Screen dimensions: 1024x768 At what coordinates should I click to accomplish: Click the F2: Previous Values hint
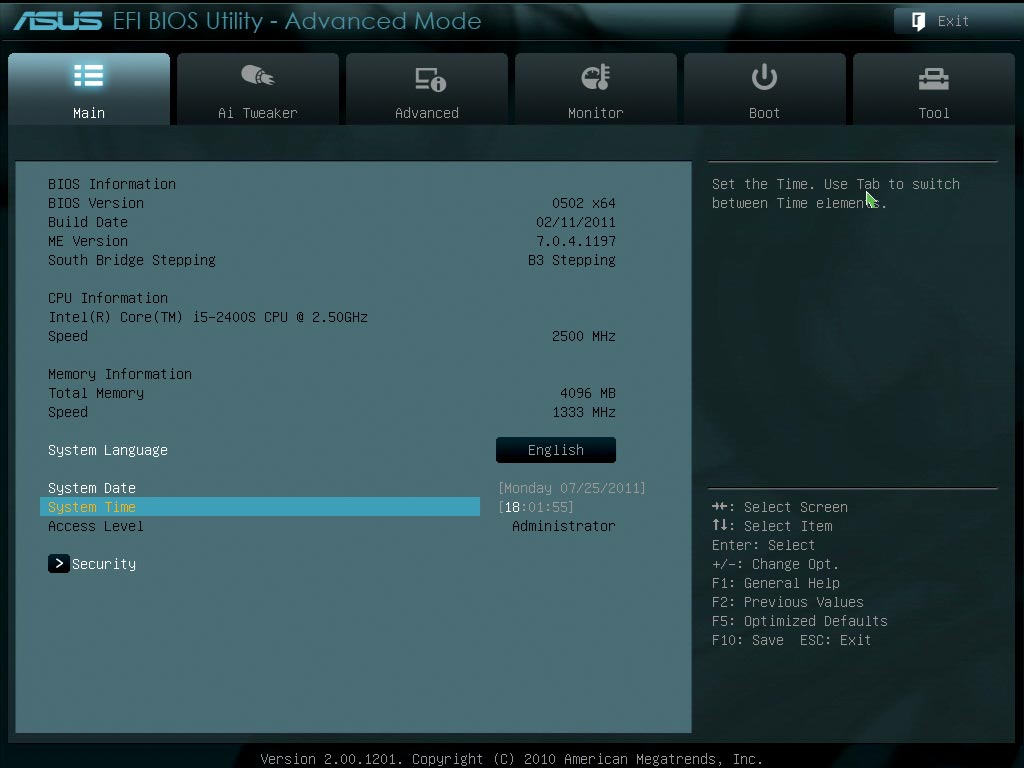click(x=788, y=601)
